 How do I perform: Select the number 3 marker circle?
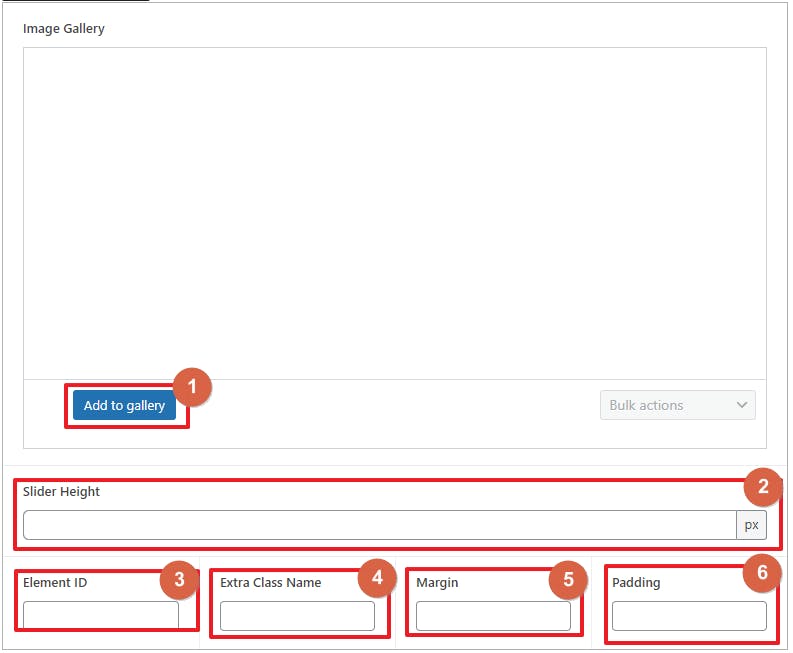pos(179,578)
